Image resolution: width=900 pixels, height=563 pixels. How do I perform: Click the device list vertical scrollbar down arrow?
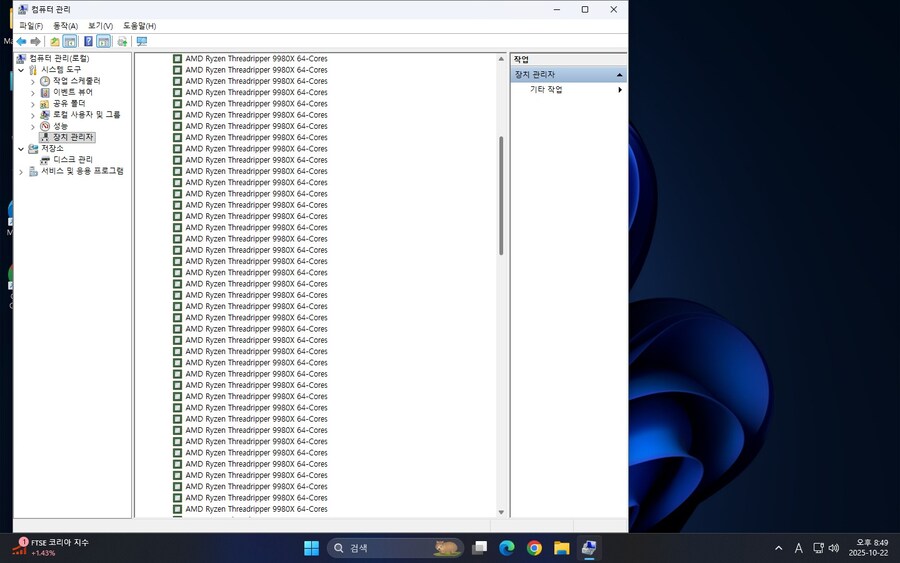(501, 512)
